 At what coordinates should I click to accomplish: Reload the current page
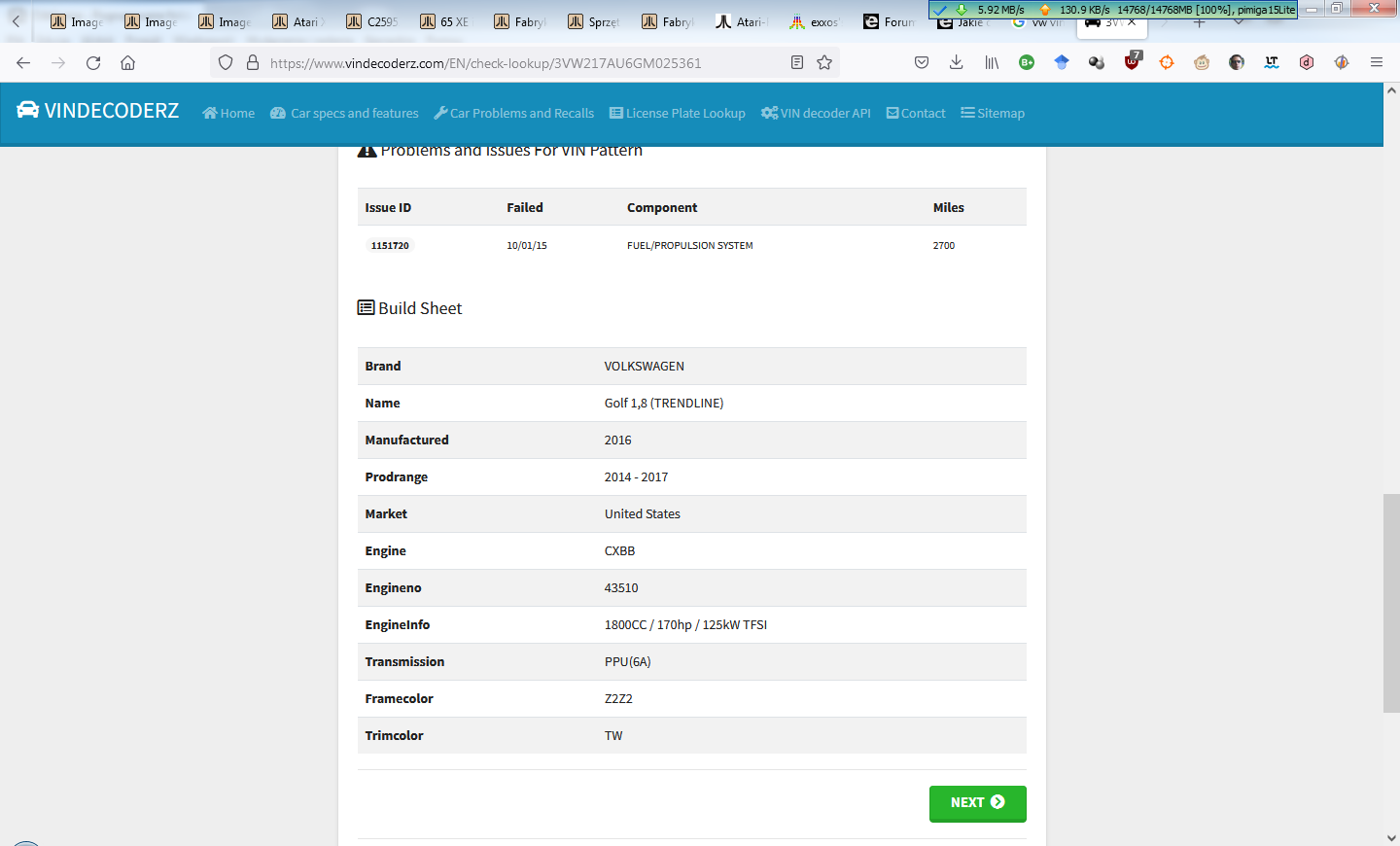click(93, 63)
